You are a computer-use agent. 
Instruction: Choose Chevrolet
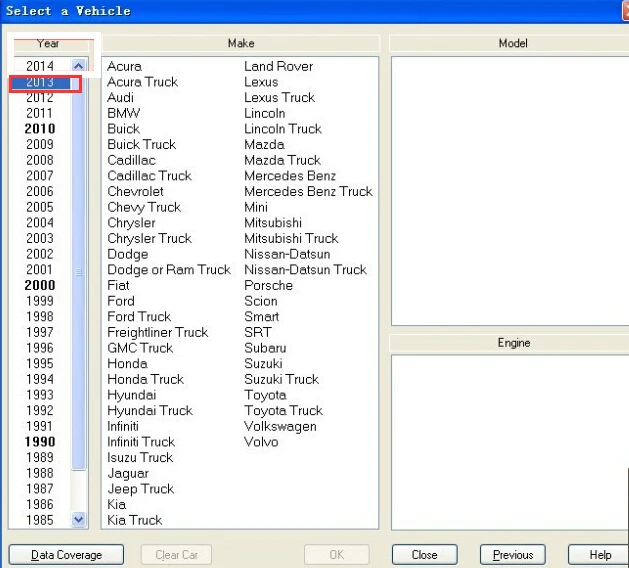click(x=135, y=191)
